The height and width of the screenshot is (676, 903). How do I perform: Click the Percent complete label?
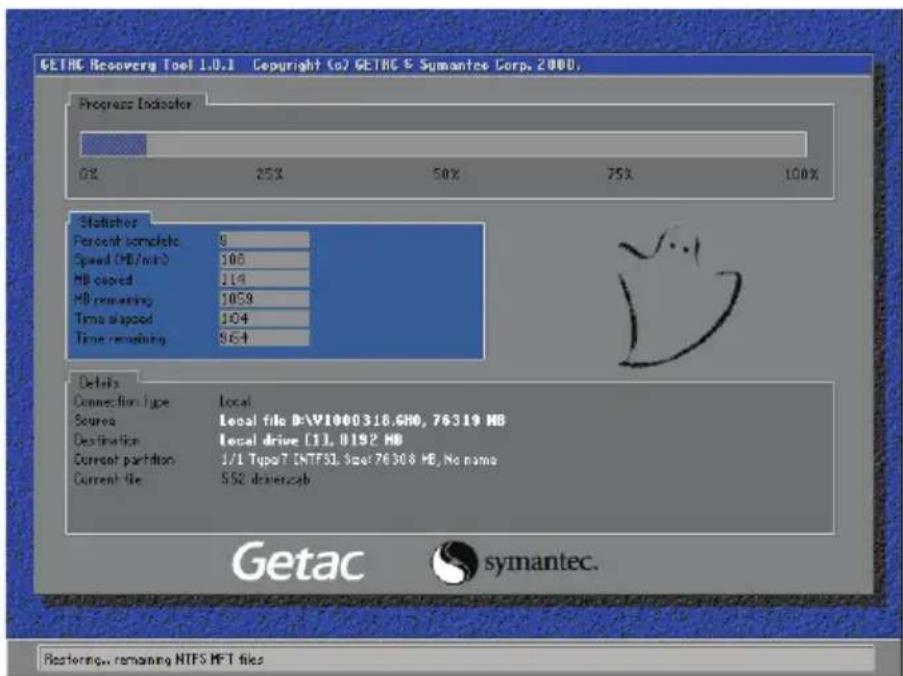point(127,241)
